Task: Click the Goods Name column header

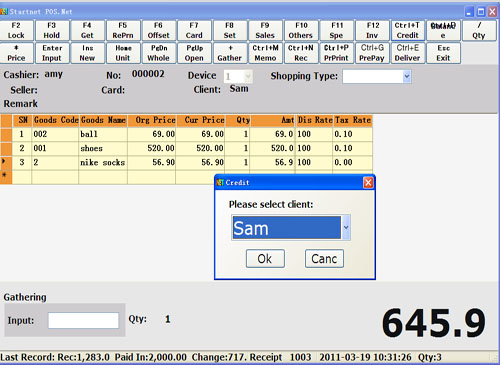Action: point(103,120)
